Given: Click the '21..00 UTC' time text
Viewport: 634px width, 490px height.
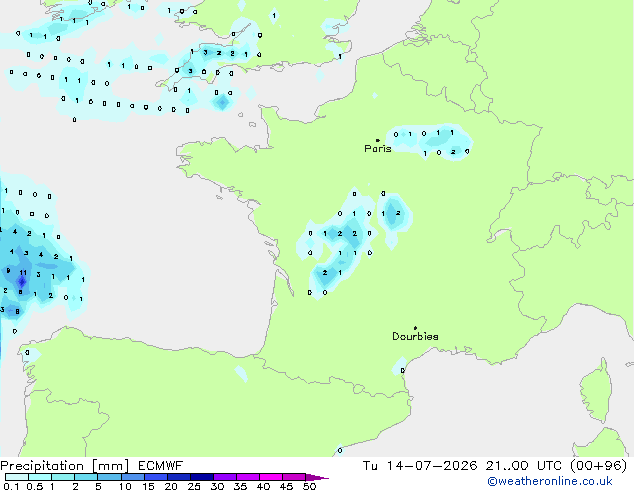Looking at the screenshot, I should point(523,466).
